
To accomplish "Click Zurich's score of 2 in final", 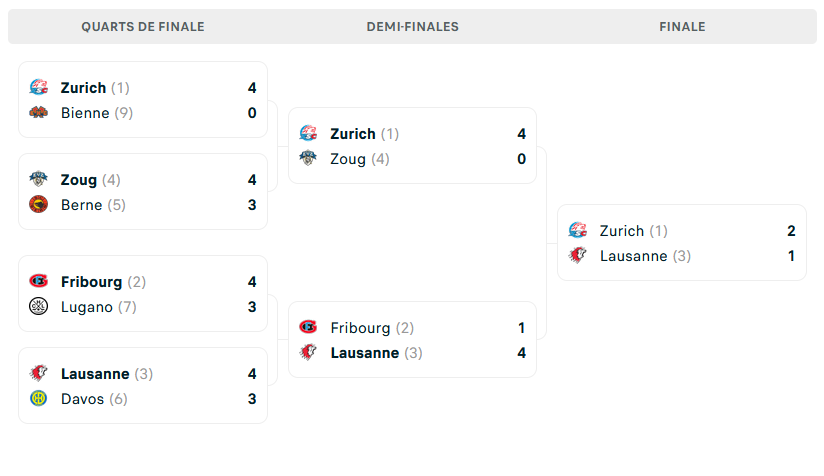I will pyautogui.click(x=791, y=231).
